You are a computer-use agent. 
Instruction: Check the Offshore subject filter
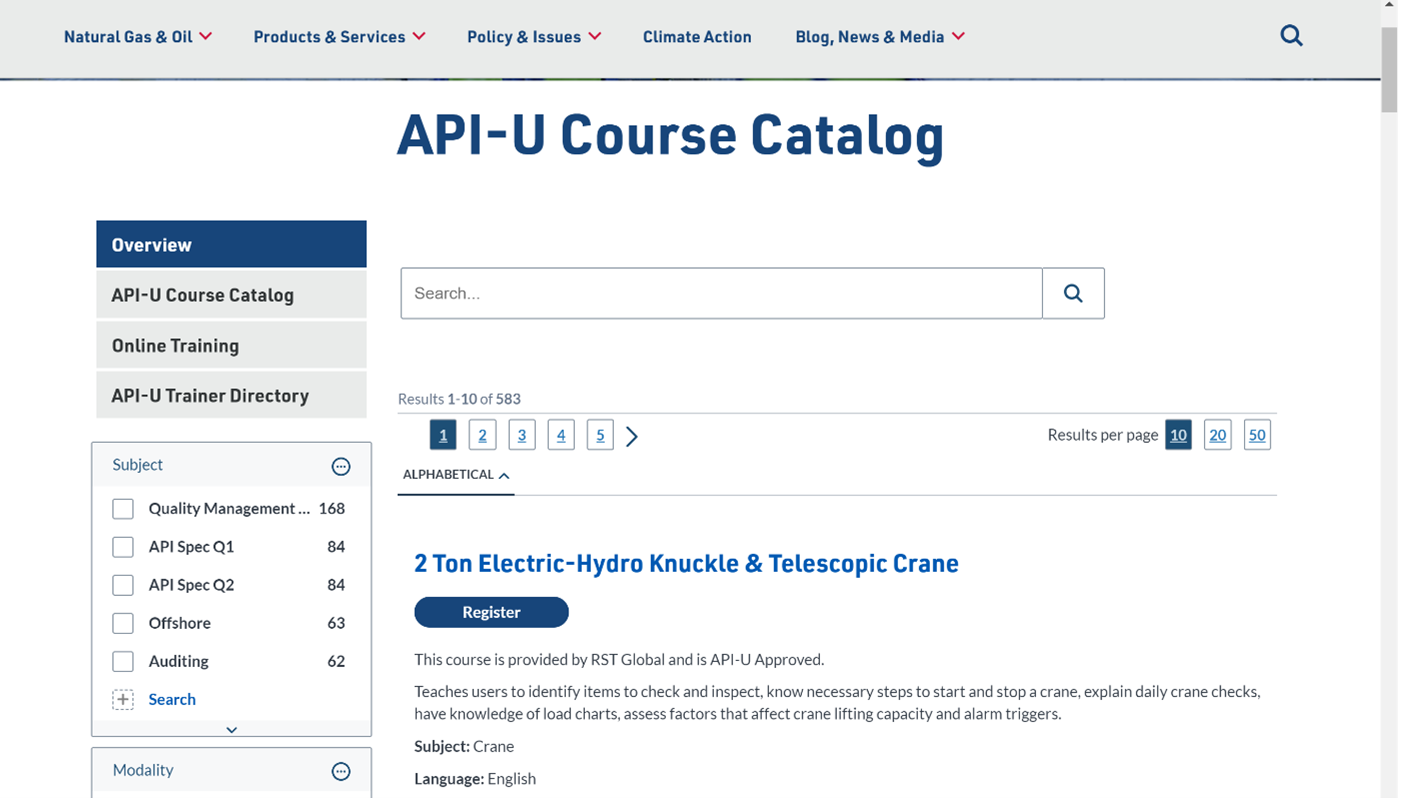coord(123,622)
